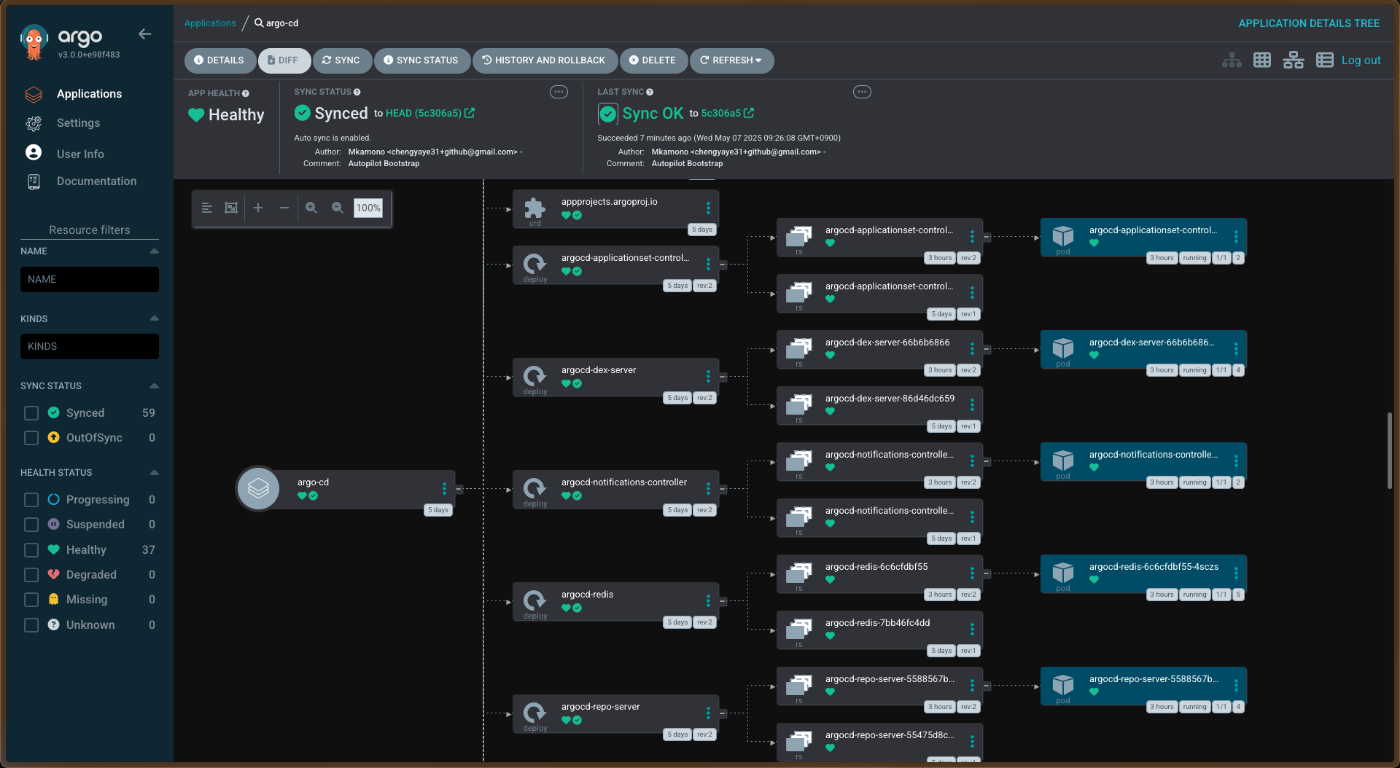Click the pod cube icon of argocd-redis-6c6cfdbf55-4sczs
The width and height of the screenshot is (1400, 768).
[x=1062, y=571]
